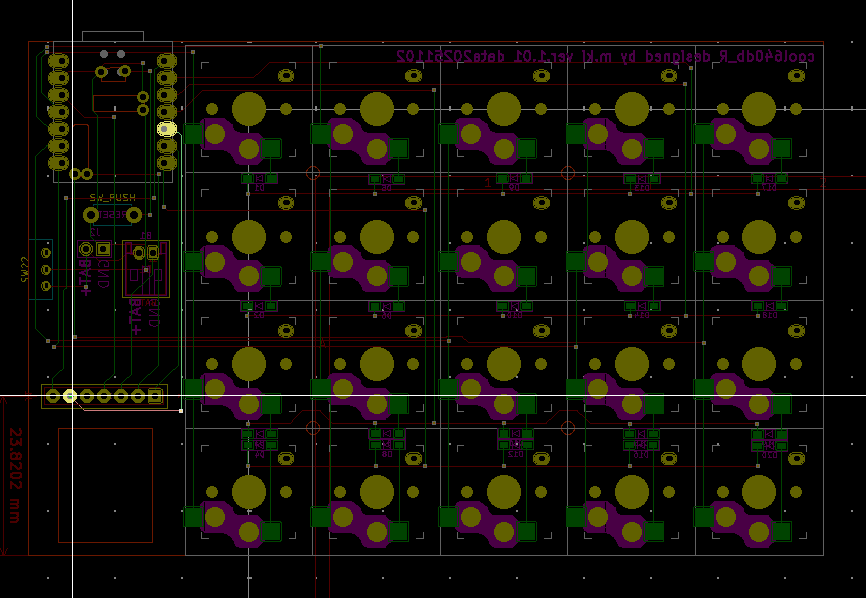Select the right pad of the RESET switch
Image resolution: width=866 pixels, height=598 pixels.
click(134, 214)
